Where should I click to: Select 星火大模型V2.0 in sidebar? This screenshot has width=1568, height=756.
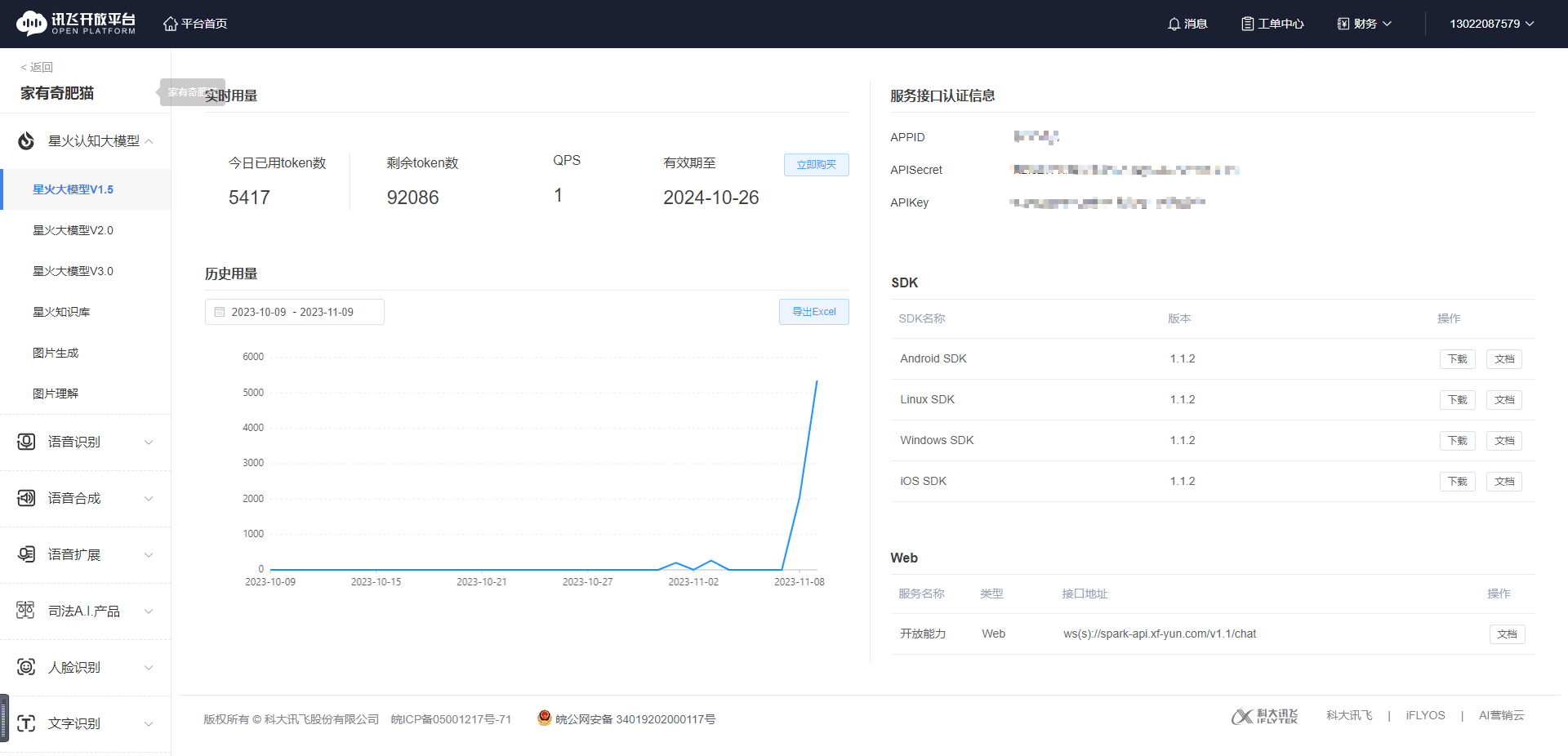click(x=73, y=230)
